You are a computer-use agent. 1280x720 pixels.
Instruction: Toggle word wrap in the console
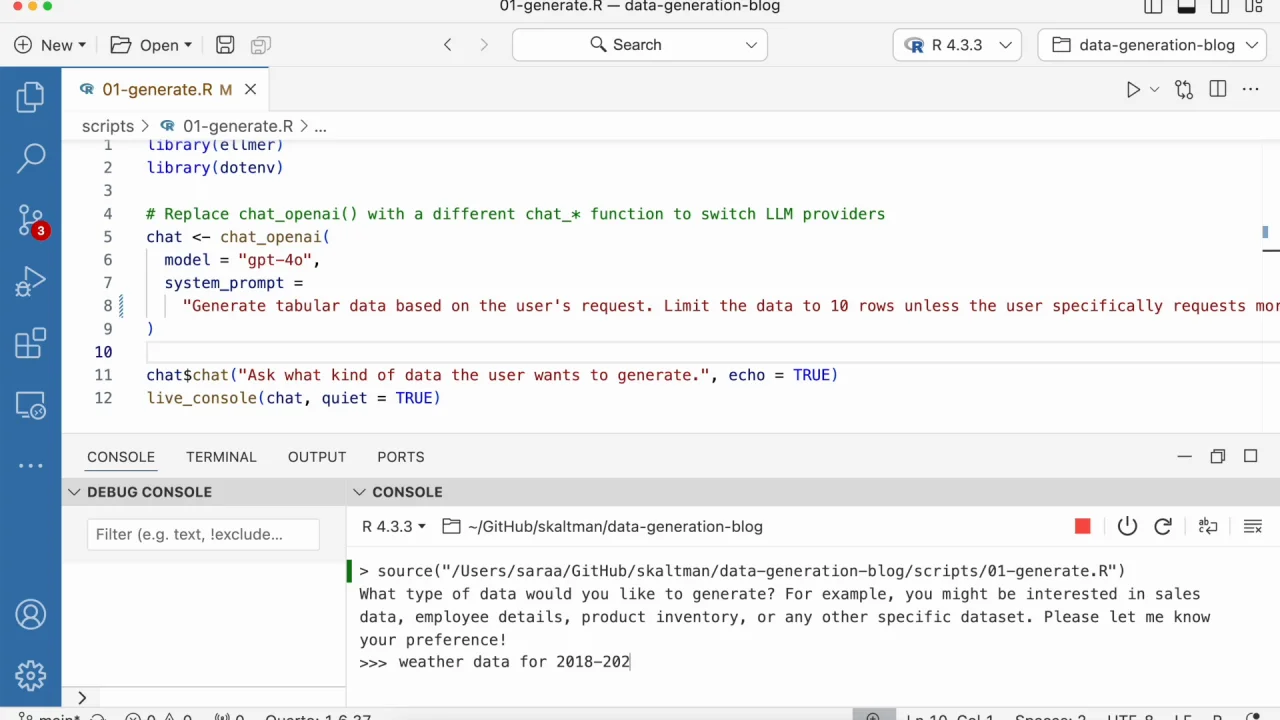(x=1208, y=527)
